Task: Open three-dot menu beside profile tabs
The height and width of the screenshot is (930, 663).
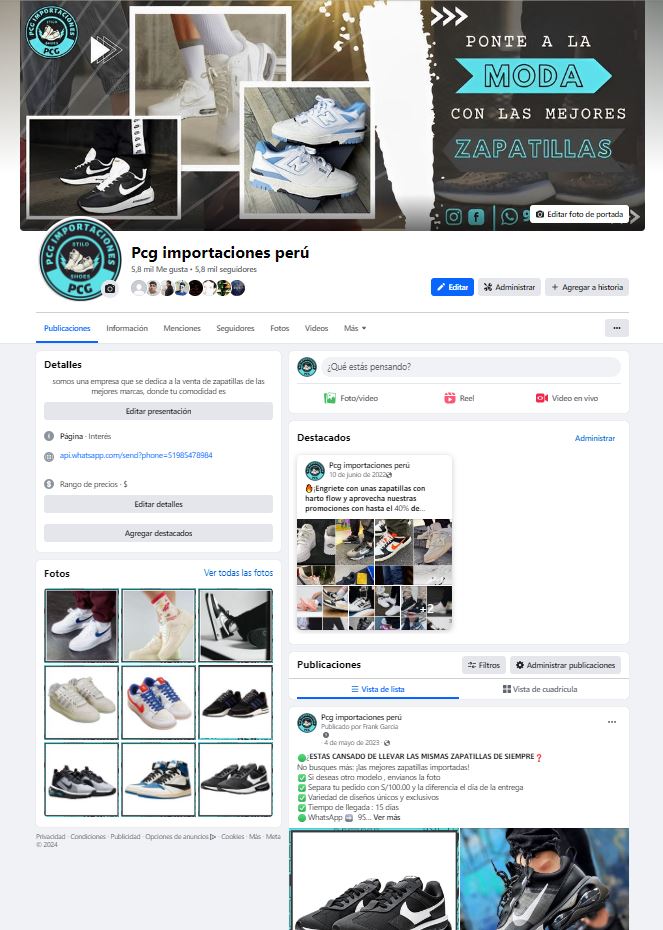Action: 617,328
